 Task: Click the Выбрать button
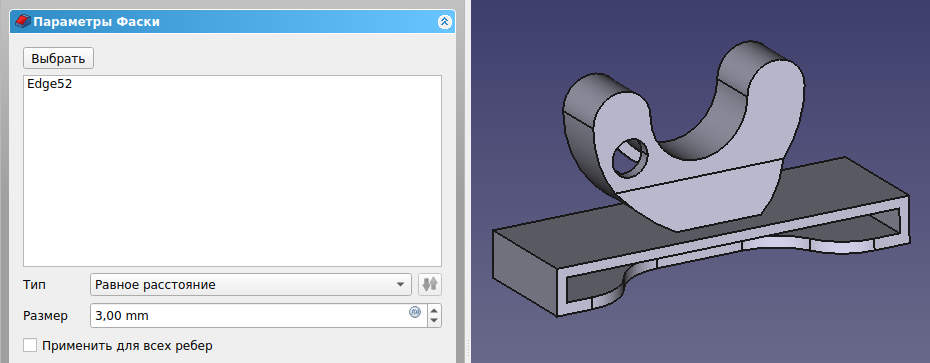58,59
